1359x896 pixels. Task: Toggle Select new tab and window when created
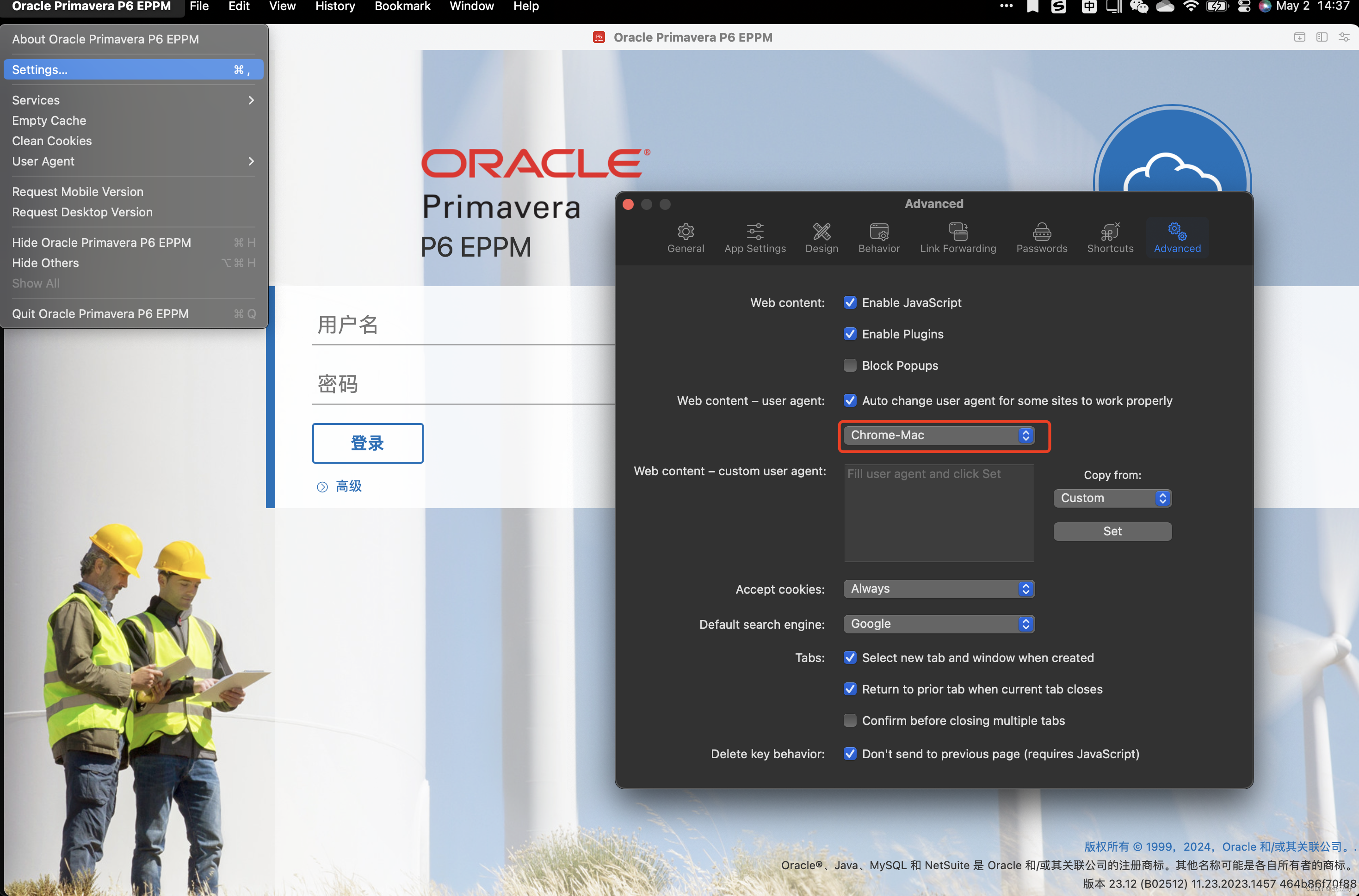click(x=850, y=658)
